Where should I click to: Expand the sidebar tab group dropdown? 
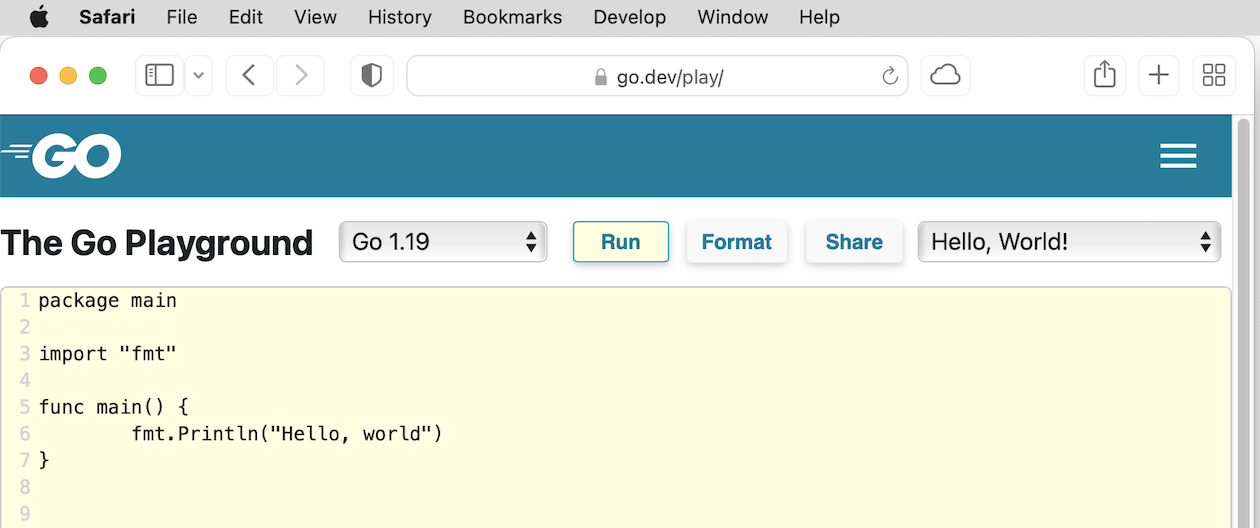199,75
